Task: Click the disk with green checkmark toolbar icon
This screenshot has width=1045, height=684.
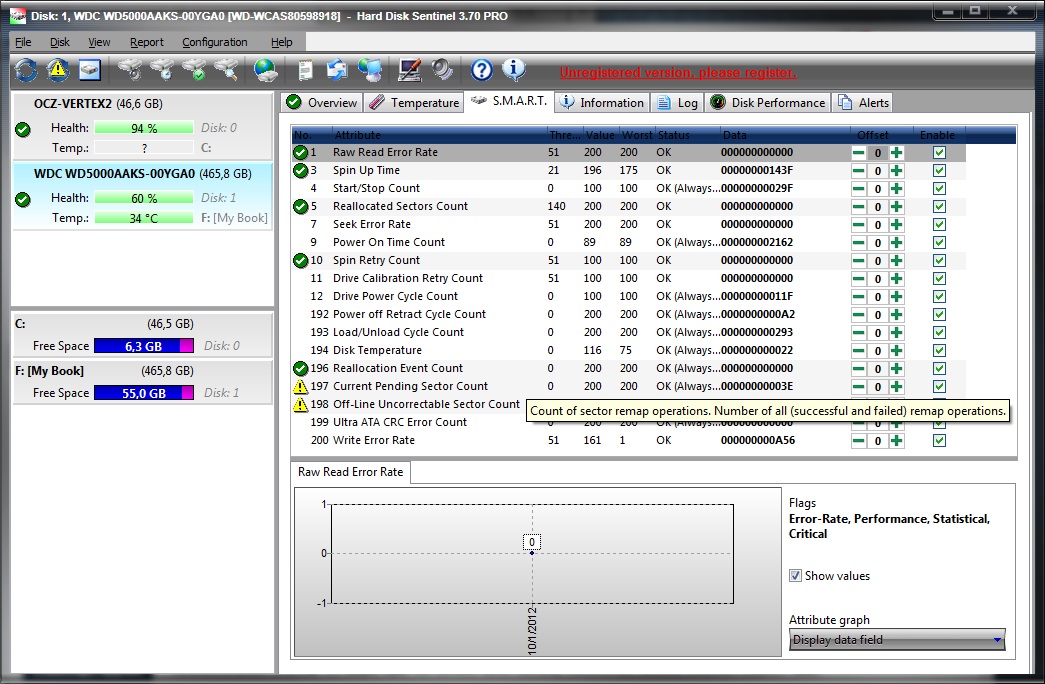Action: click(x=195, y=70)
